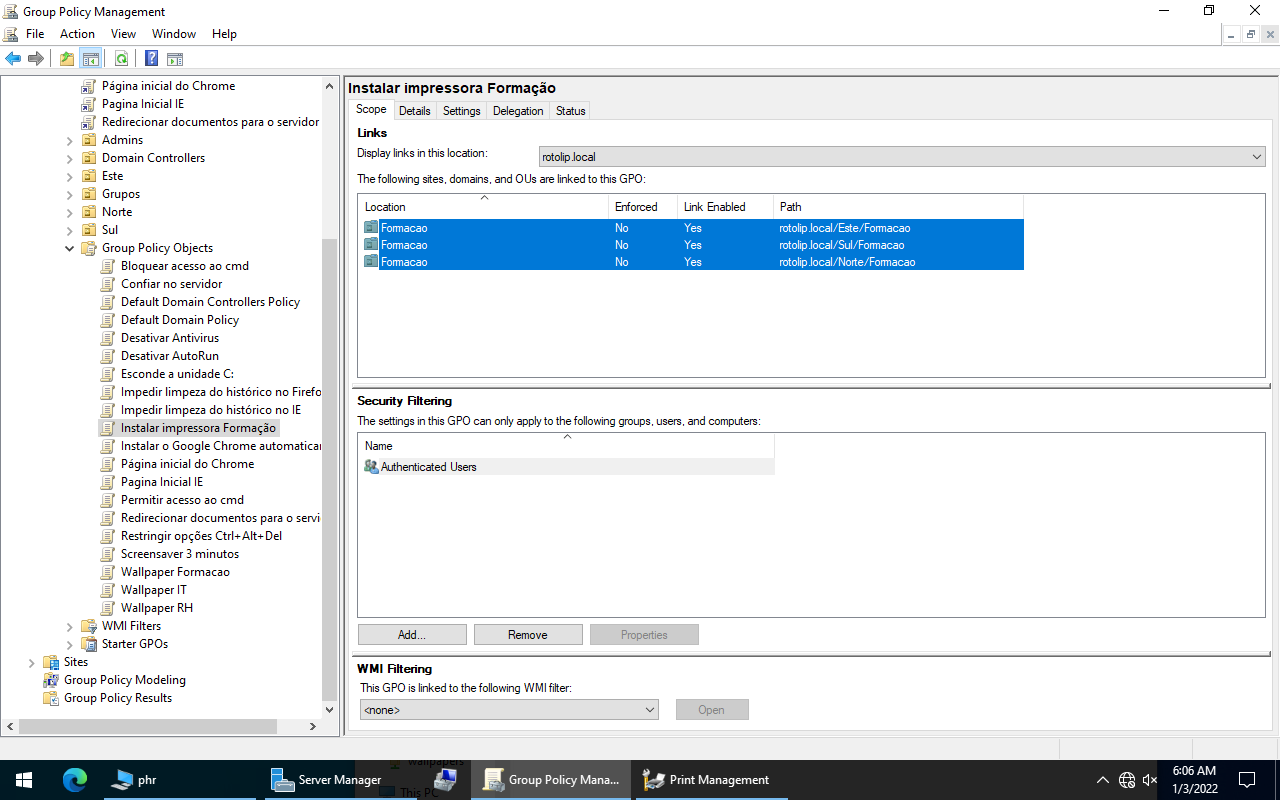Toggle the Show/Hide Action Pane icon
Viewport: 1280px width, 800px height.
point(175,58)
